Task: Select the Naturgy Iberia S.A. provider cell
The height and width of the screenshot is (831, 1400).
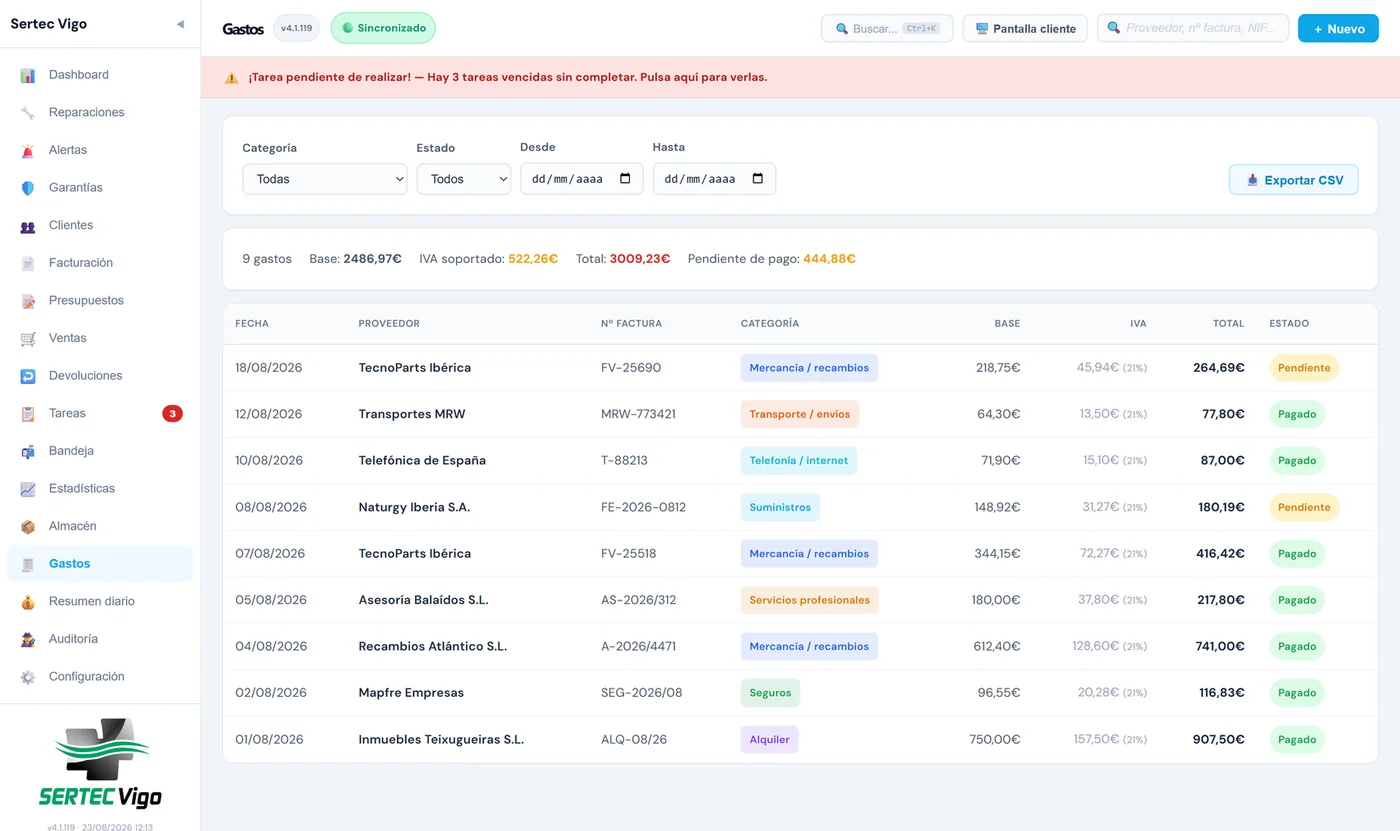Action: (414, 507)
